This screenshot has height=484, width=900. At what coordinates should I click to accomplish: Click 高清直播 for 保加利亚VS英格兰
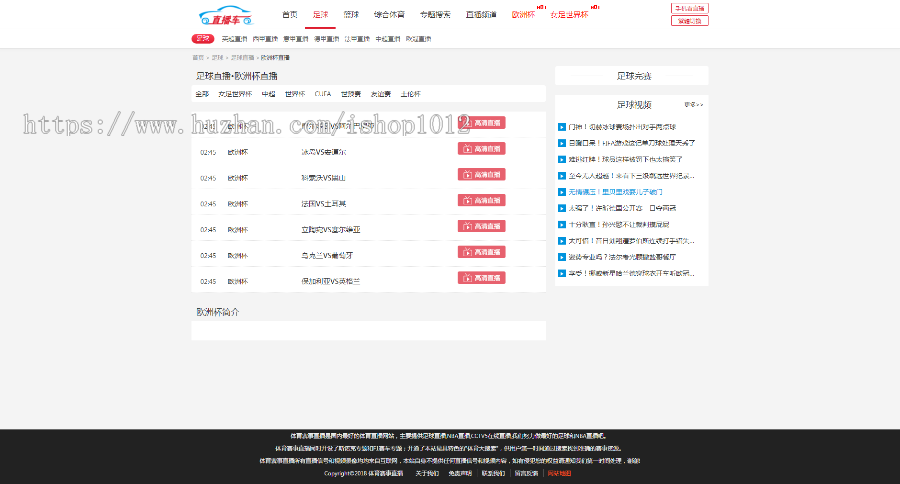(x=482, y=278)
